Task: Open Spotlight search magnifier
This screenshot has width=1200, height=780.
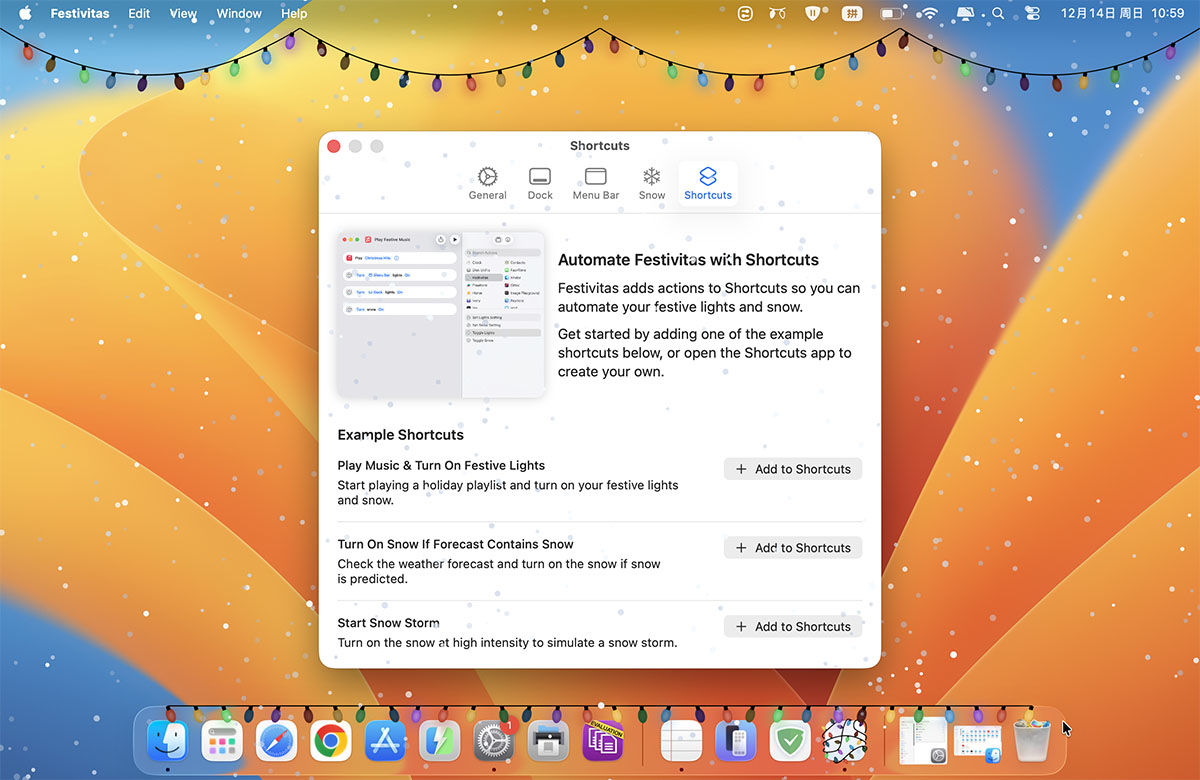Action: (x=998, y=14)
